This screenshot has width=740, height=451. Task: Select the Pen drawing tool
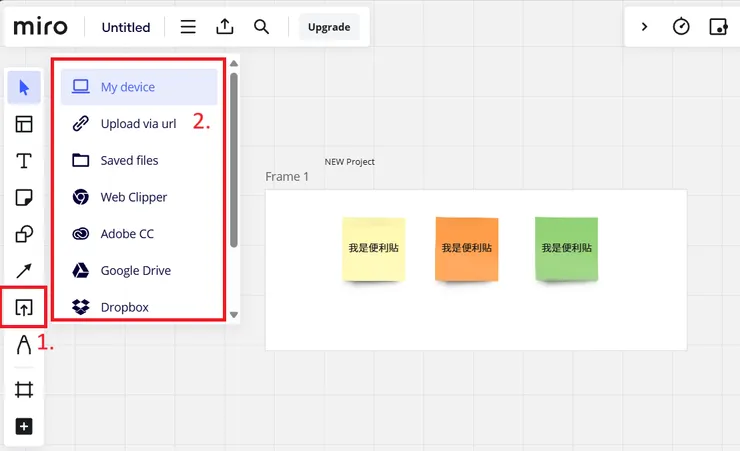[24, 344]
